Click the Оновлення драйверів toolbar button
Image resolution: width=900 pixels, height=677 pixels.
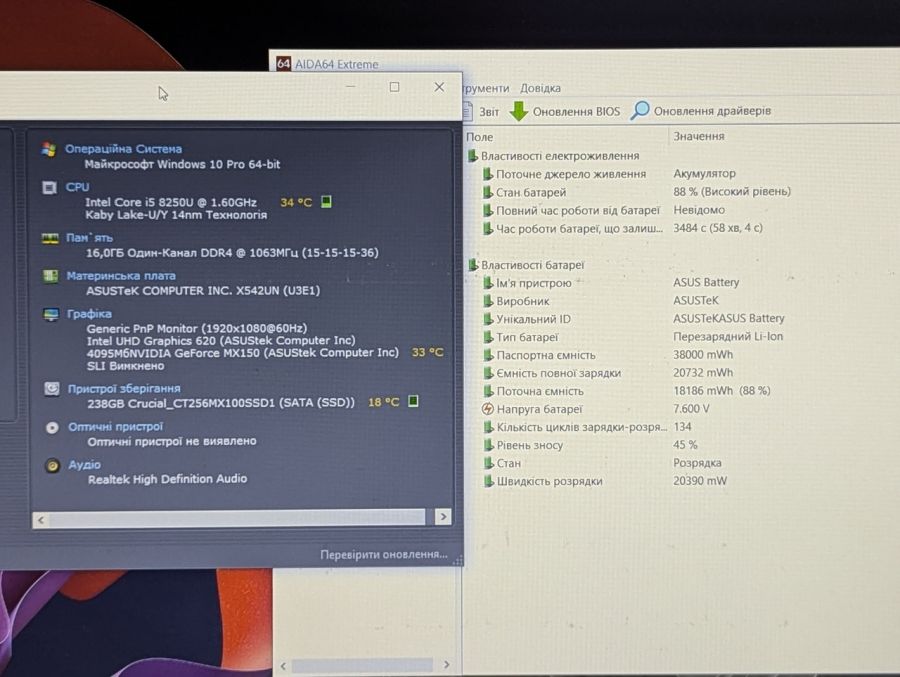[x=701, y=111]
